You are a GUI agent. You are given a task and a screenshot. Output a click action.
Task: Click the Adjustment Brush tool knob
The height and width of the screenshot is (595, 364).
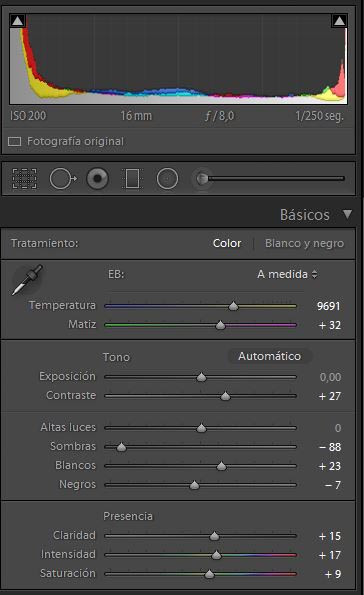click(x=202, y=178)
